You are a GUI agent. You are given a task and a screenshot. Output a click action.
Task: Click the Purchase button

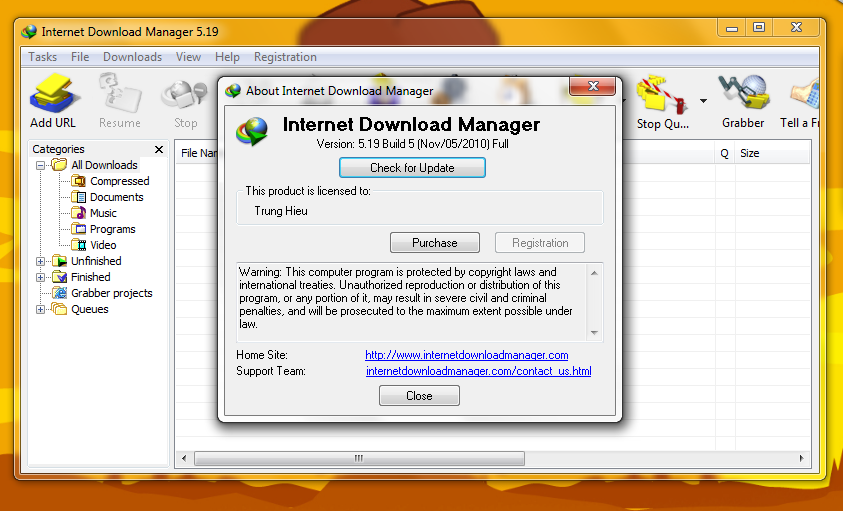[435, 243]
